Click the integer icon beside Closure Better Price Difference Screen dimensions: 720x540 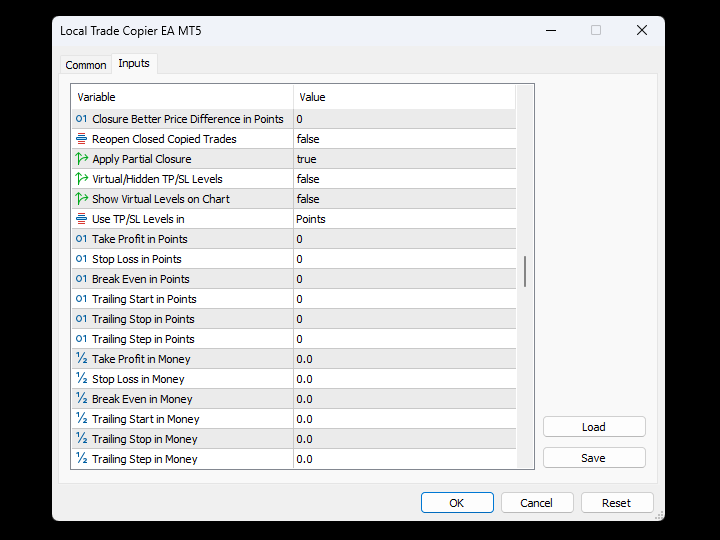81,119
